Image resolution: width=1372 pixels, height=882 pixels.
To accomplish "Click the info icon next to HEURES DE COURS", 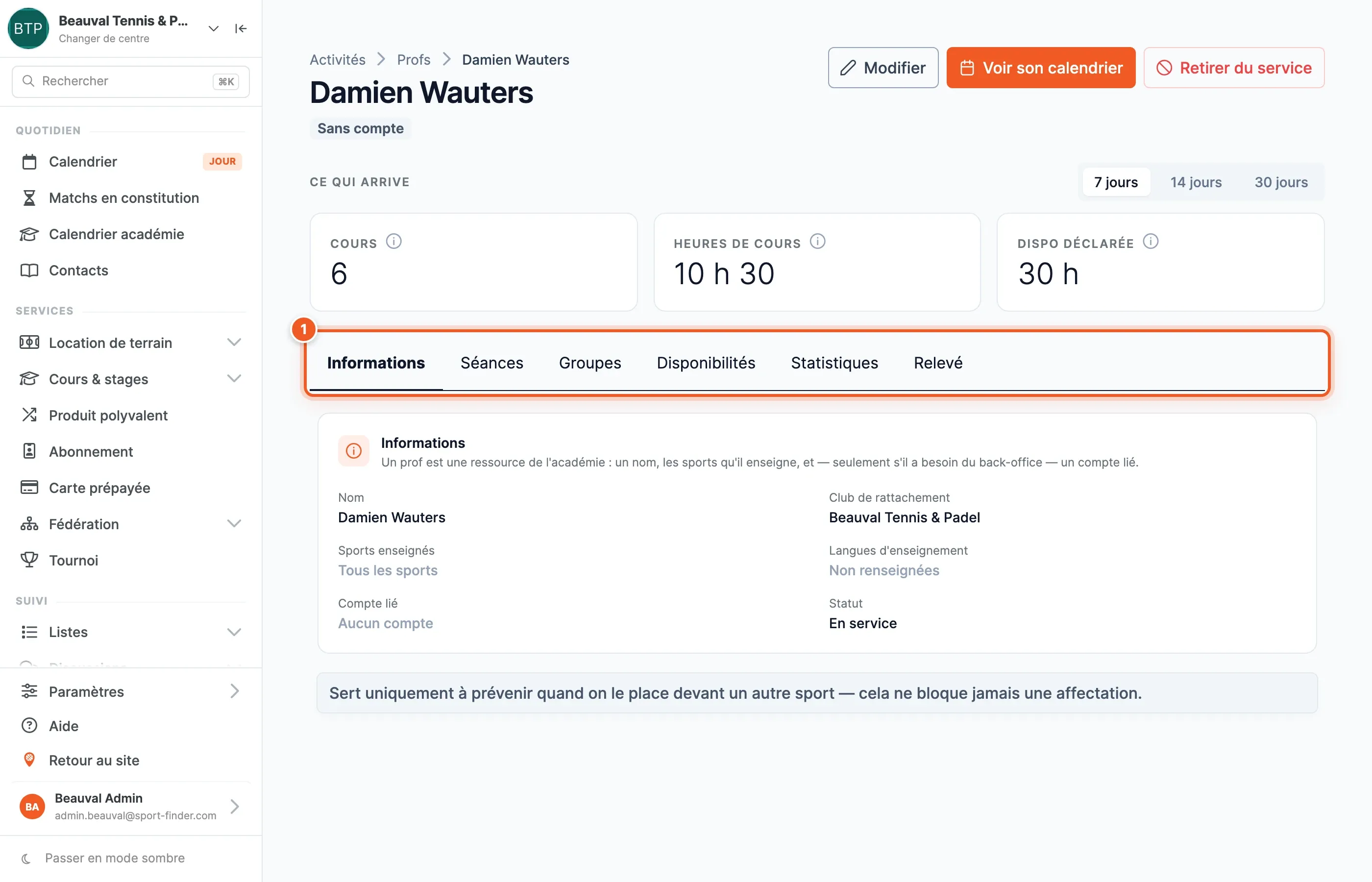I will point(817,241).
